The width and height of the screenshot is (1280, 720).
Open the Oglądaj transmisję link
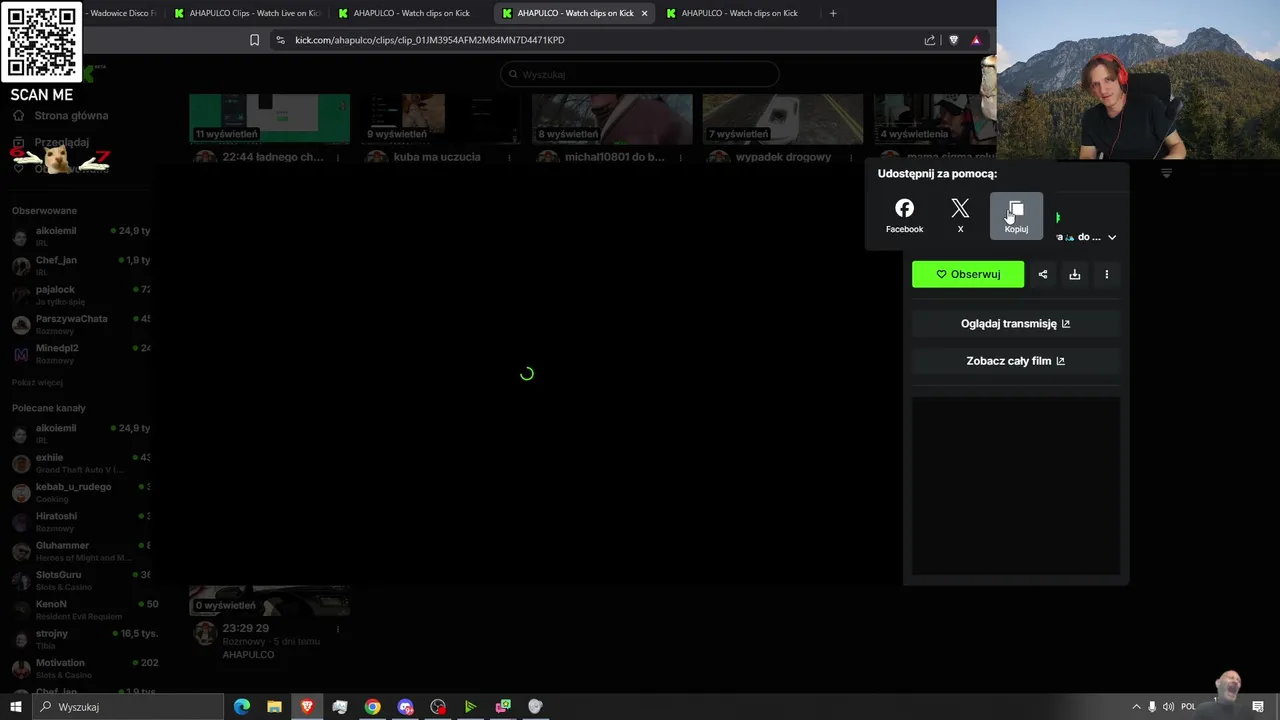(1016, 324)
